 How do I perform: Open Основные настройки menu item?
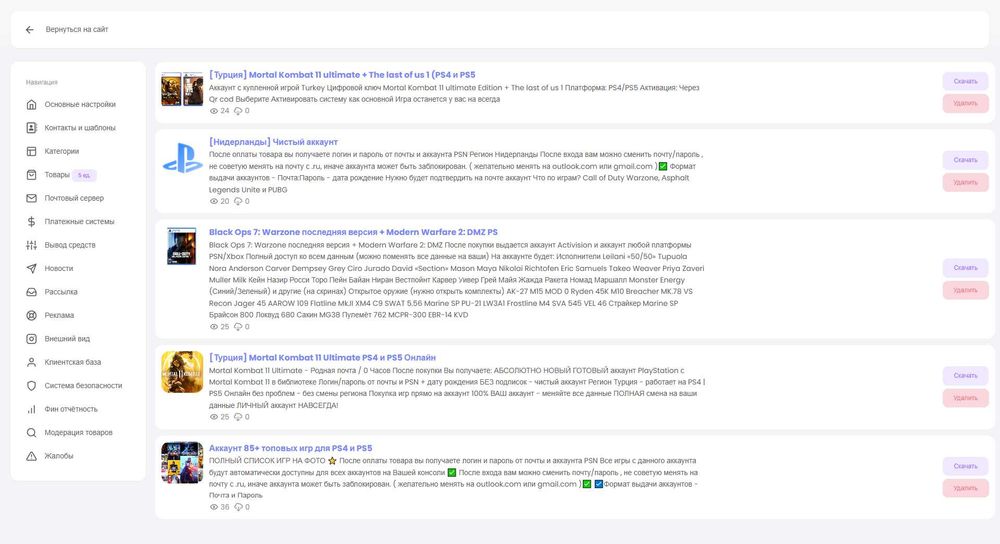click(x=80, y=105)
